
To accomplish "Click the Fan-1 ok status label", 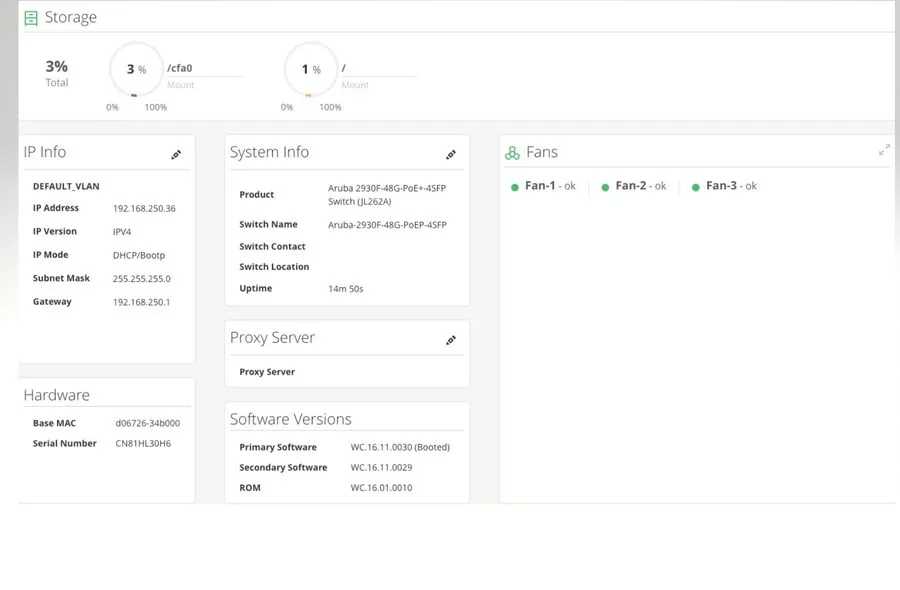I will click(550, 186).
